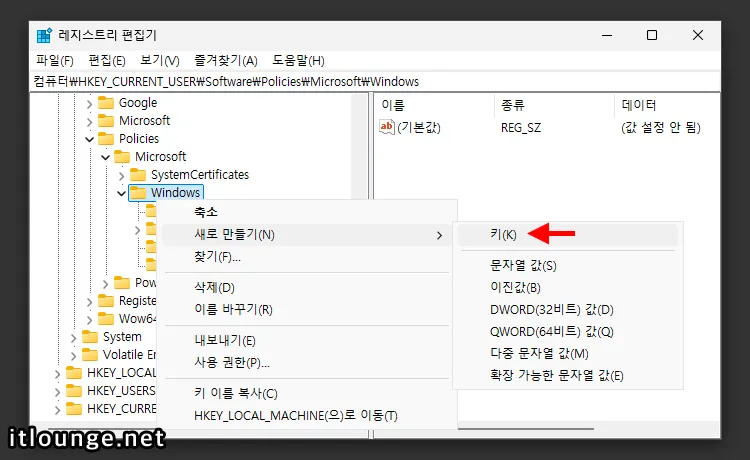
Task: Minimize the Registry Editor window
Action: pos(607,35)
